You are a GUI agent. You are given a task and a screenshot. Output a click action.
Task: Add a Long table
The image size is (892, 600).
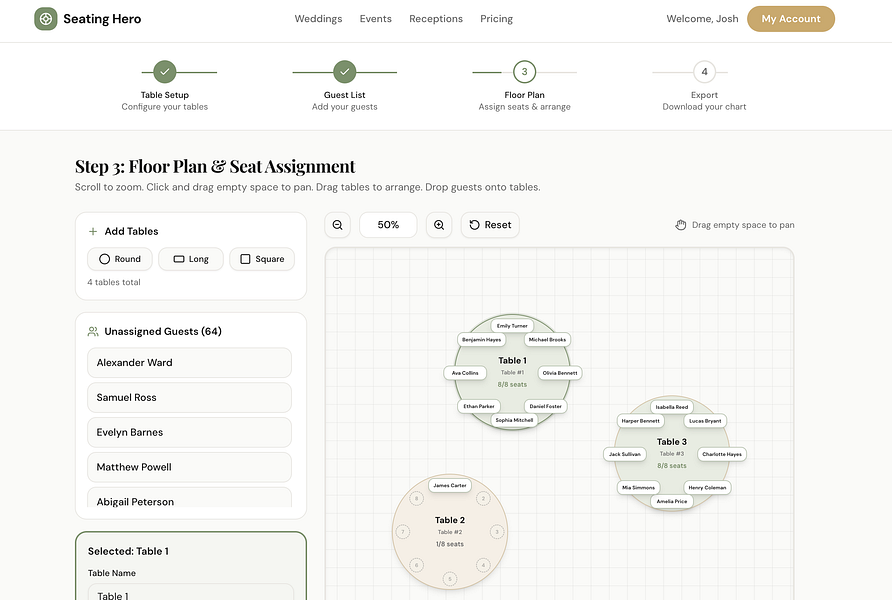191,259
